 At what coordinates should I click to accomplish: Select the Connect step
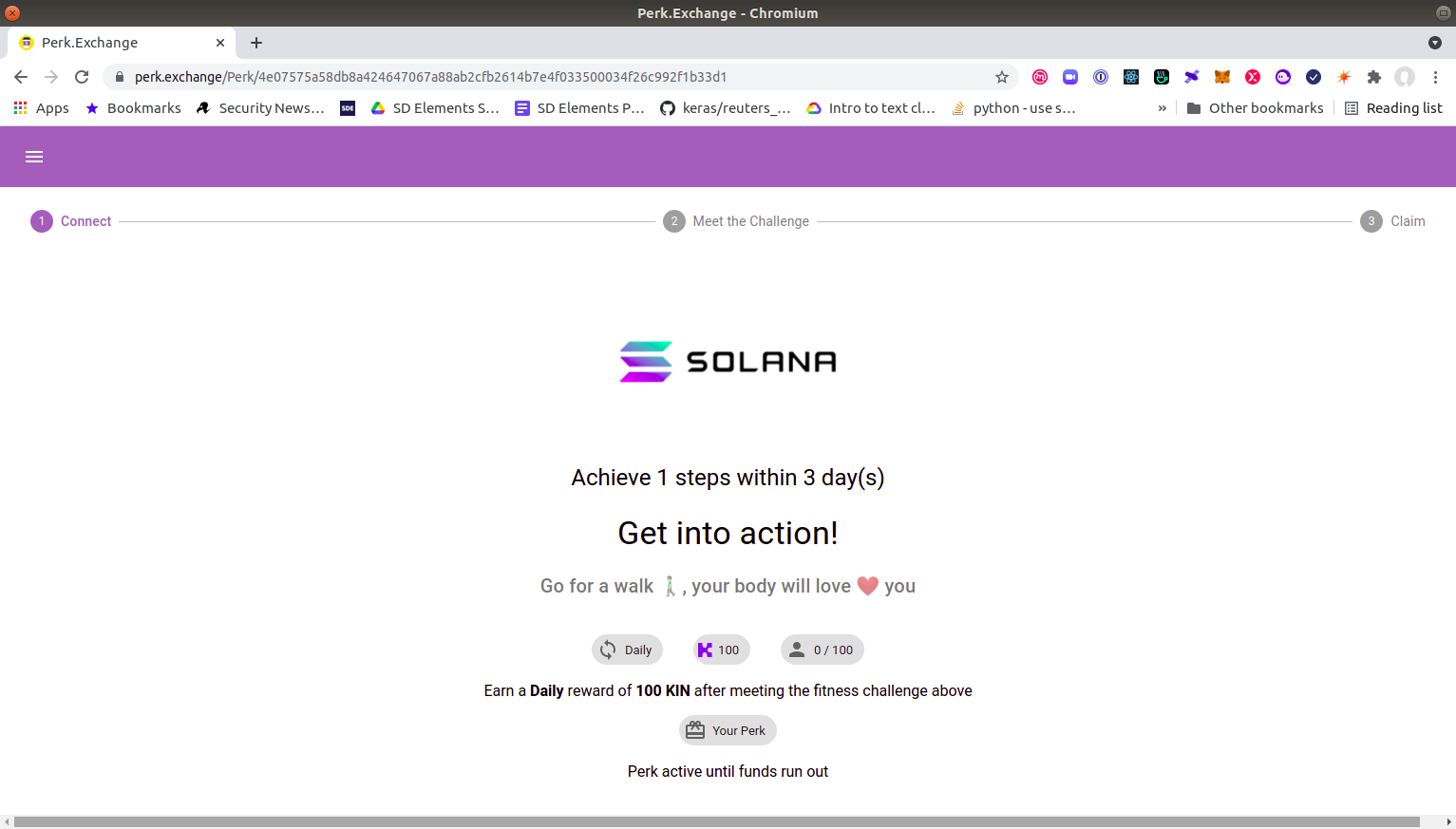pos(71,221)
